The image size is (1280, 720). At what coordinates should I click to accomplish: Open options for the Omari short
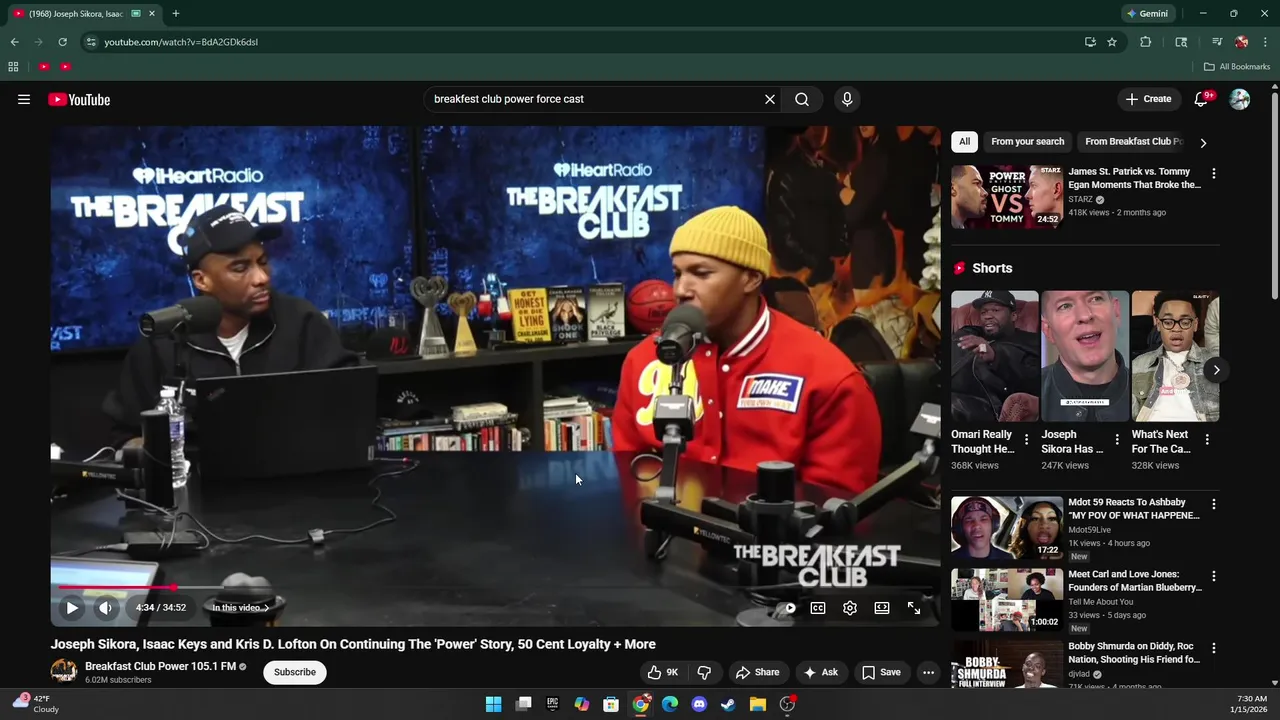click(x=1026, y=439)
